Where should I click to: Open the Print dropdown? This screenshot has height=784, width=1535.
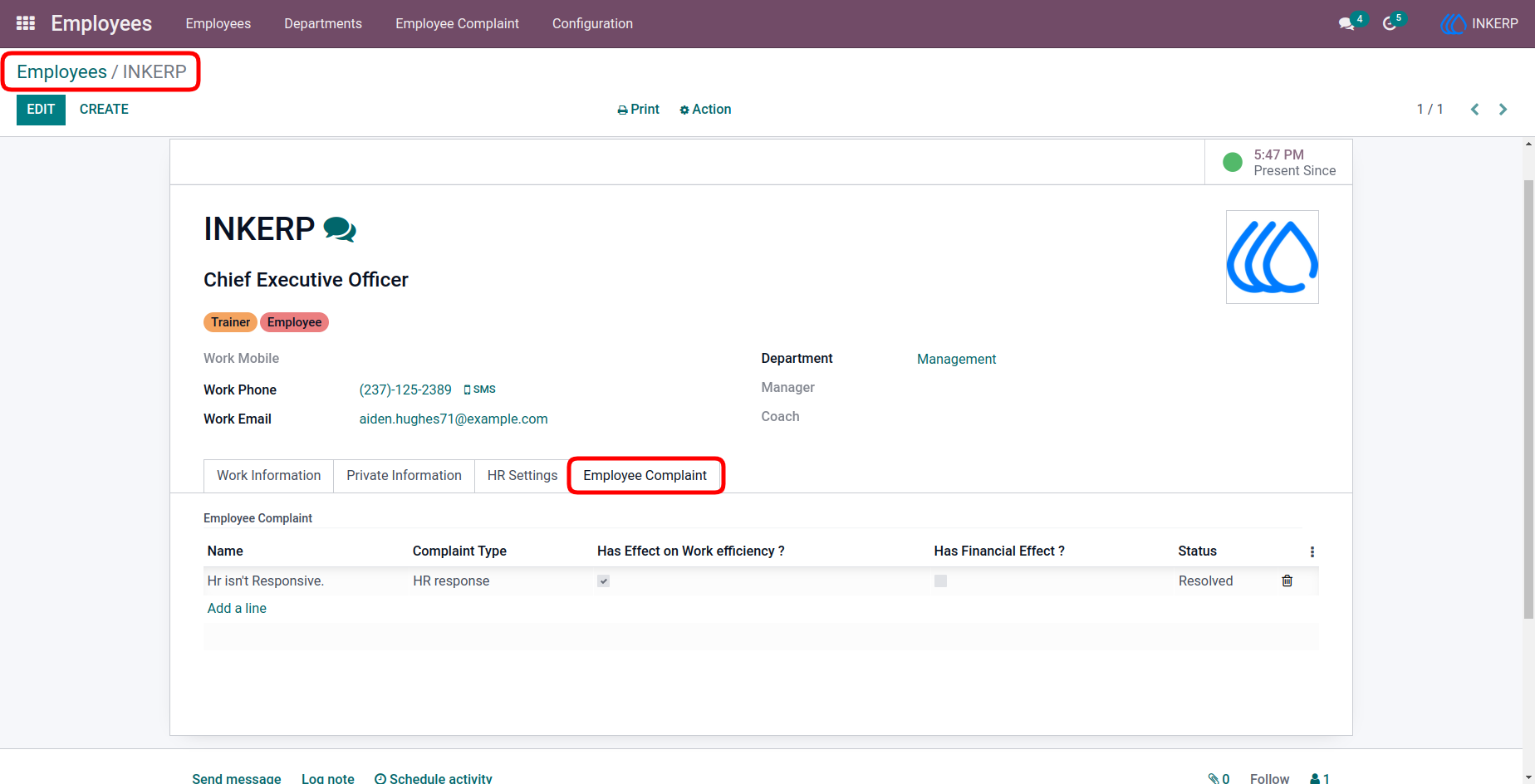pyautogui.click(x=638, y=110)
